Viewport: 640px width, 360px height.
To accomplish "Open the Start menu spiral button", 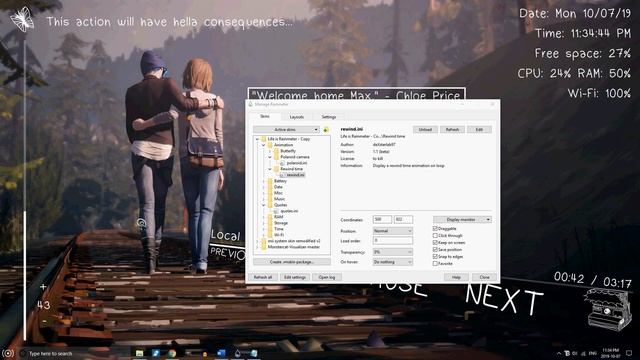I will (7, 353).
